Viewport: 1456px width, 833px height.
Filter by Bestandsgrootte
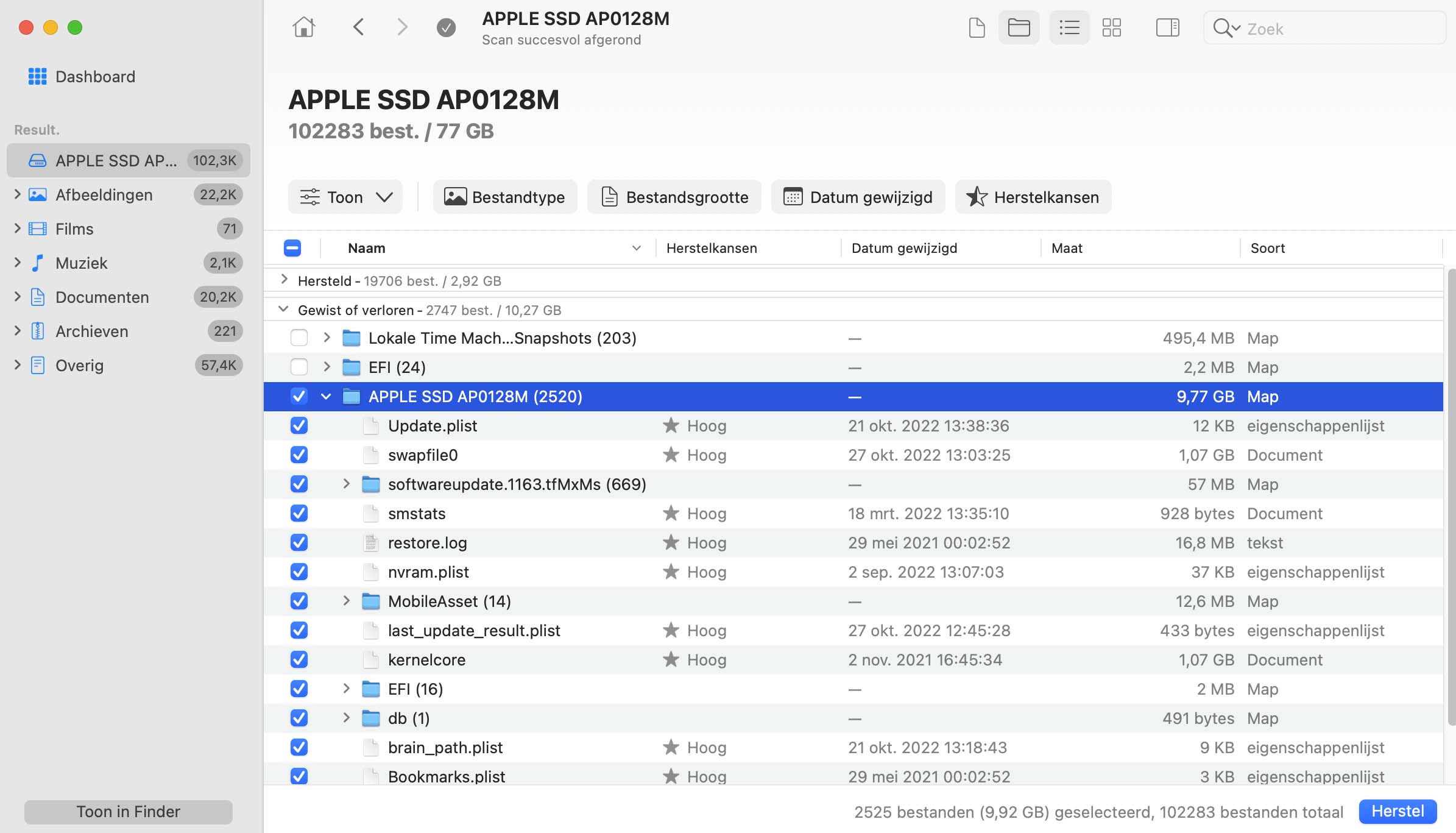[674, 197]
